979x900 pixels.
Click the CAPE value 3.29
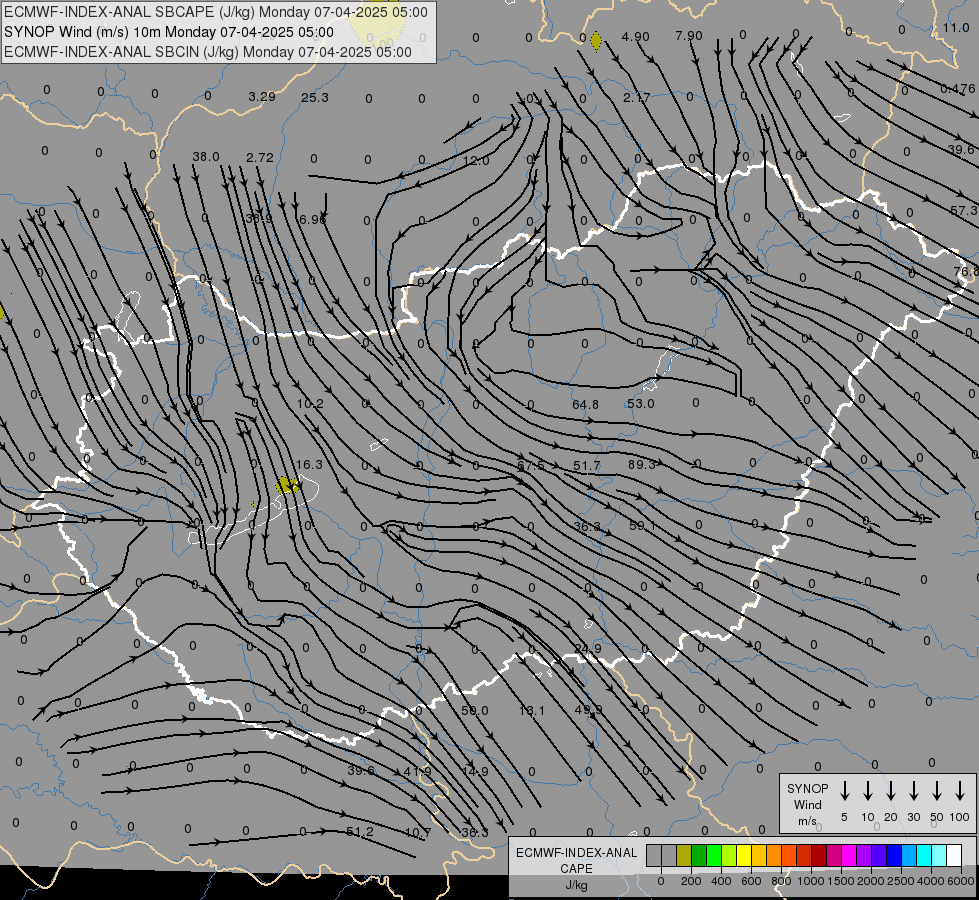click(x=262, y=96)
